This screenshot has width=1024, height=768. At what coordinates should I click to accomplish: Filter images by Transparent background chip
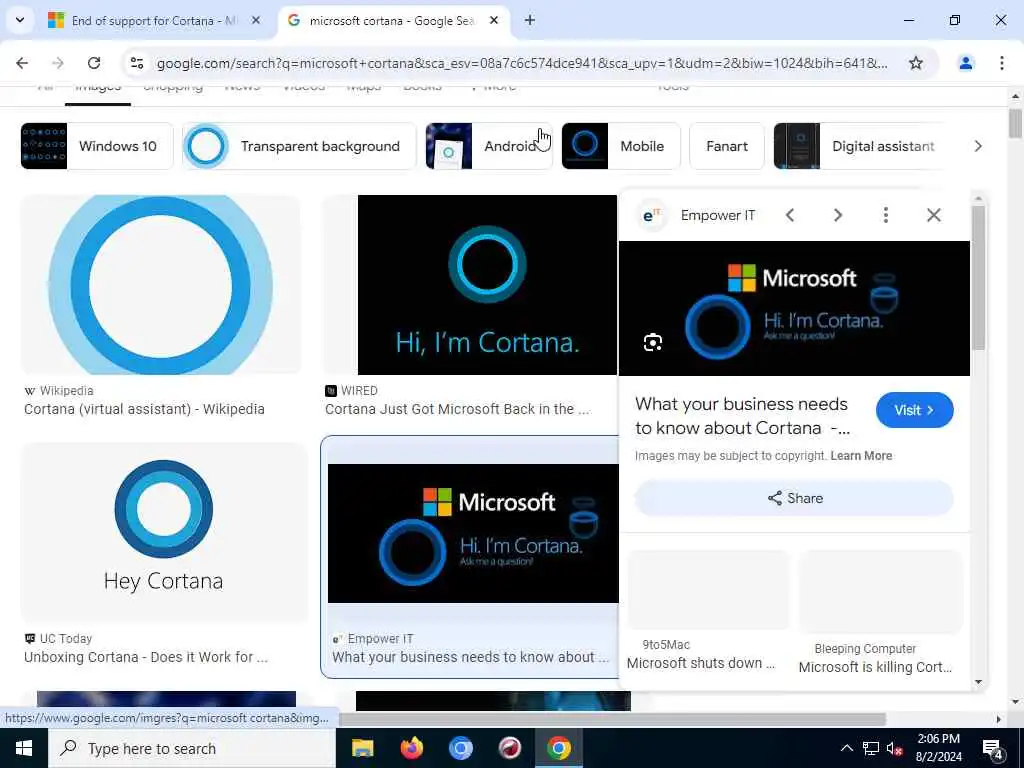pos(299,146)
